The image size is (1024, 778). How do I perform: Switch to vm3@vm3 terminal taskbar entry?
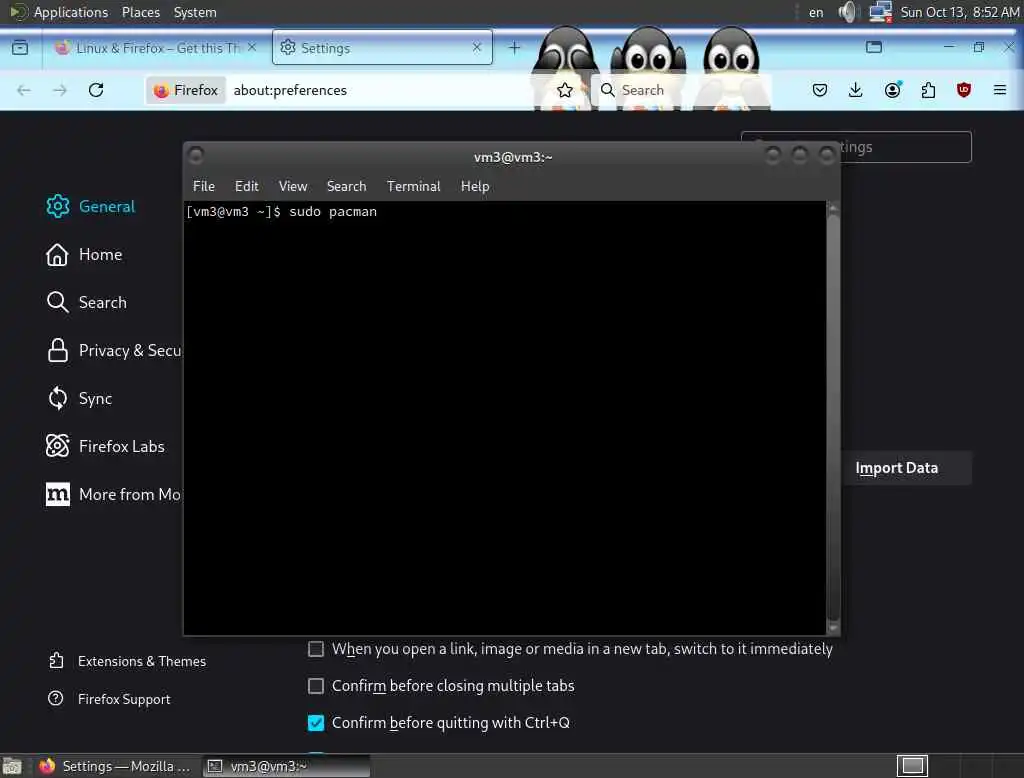[285, 766]
